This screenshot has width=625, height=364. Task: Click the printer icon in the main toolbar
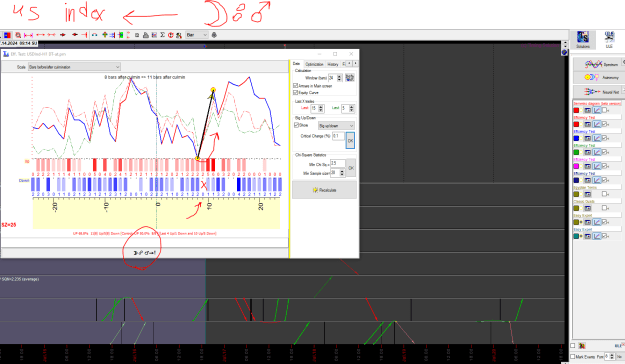[146, 35]
